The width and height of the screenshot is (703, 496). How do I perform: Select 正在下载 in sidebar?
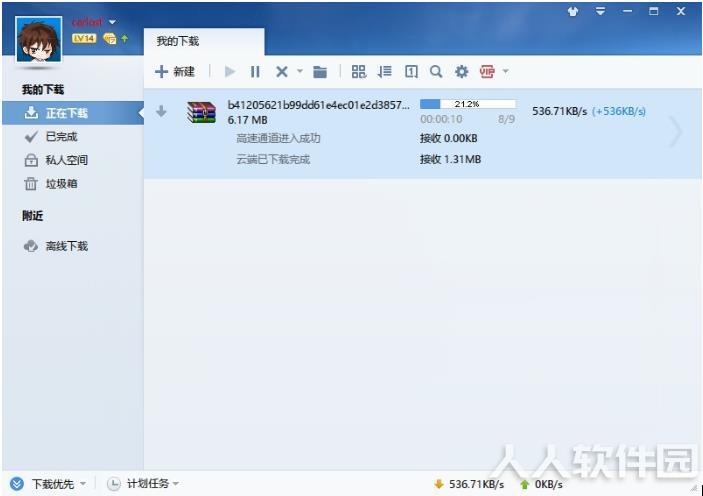click(73, 113)
